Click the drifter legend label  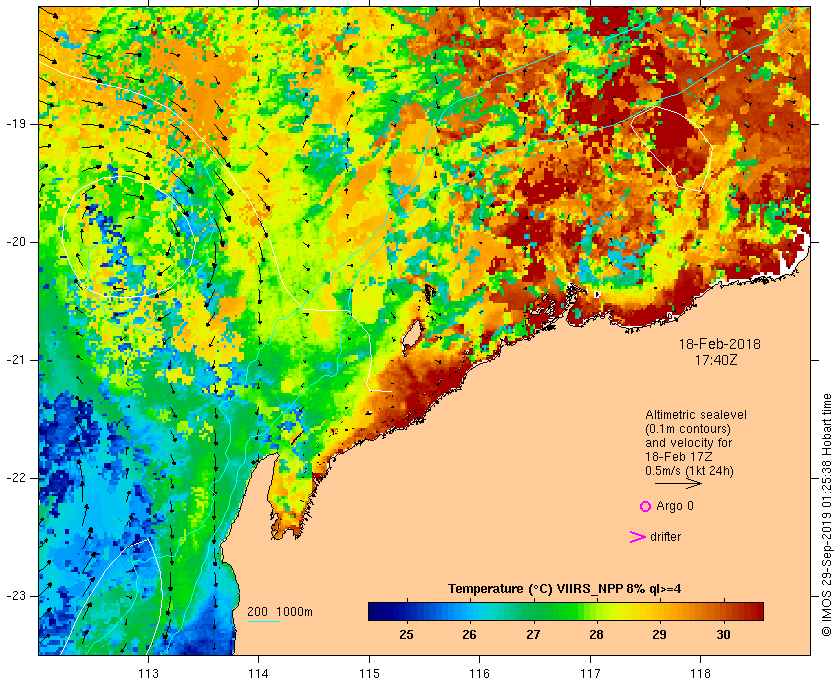click(665, 537)
